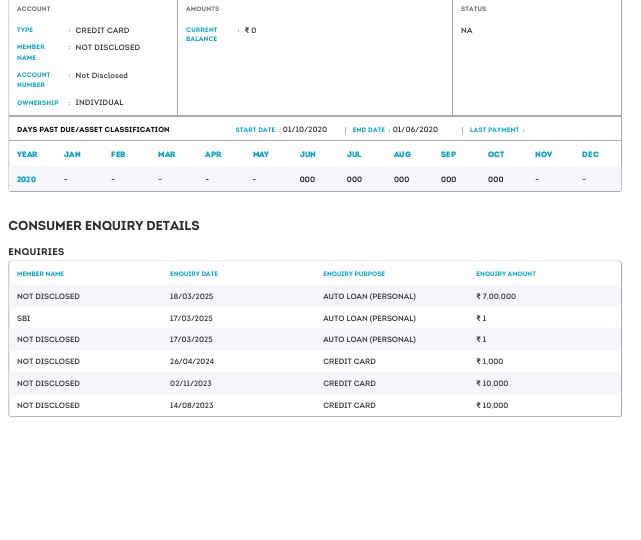Click the Member Name column header in Enquiries
This screenshot has width=641, height=540.
pos(41,274)
